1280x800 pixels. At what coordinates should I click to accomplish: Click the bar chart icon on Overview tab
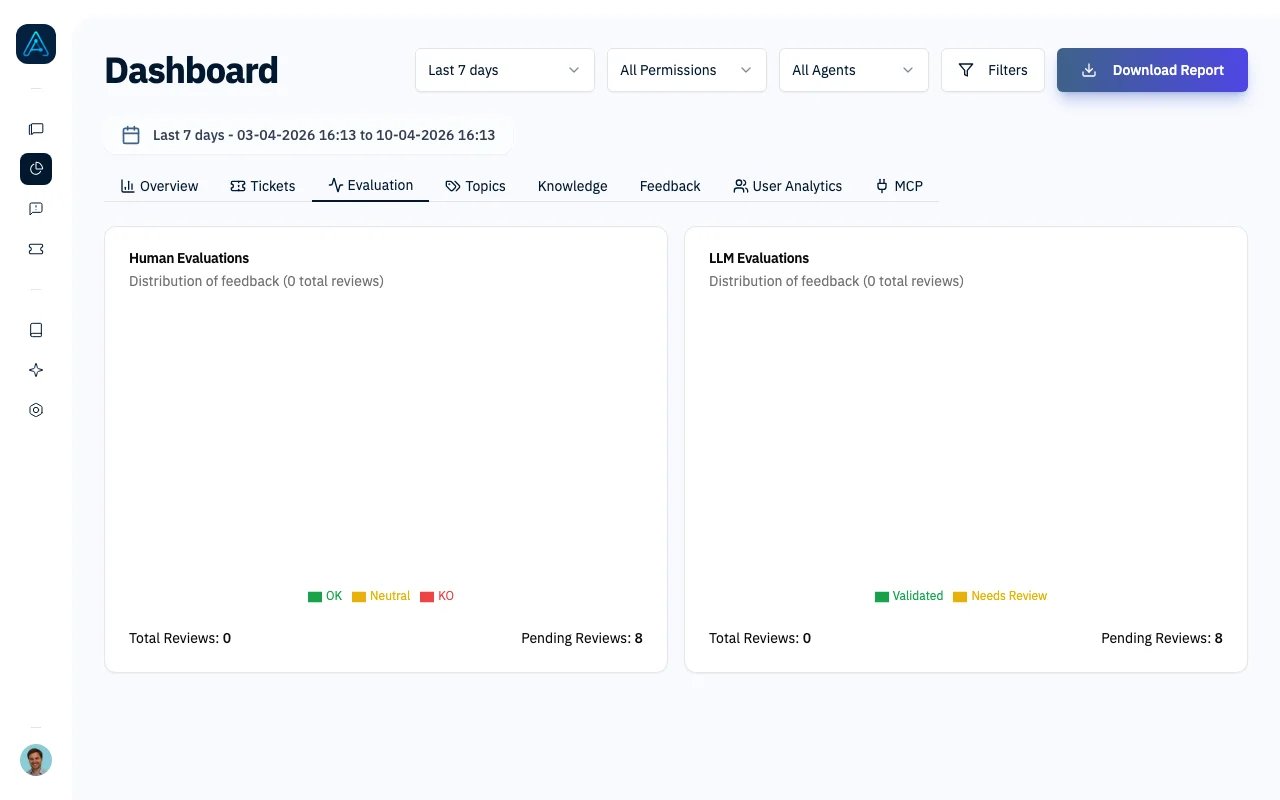[128, 186]
